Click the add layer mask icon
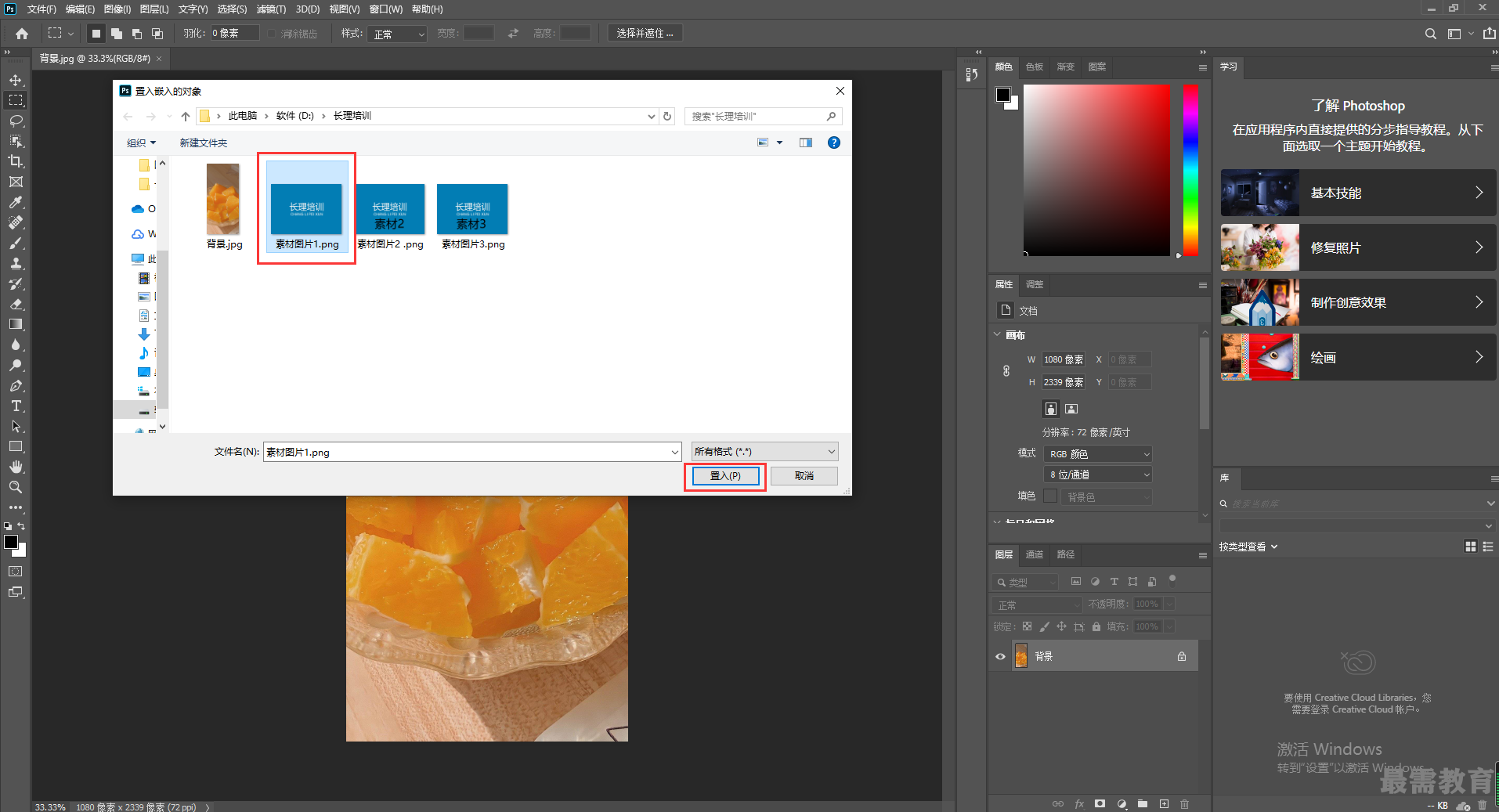This screenshot has width=1499, height=812. [x=1100, y=803]
